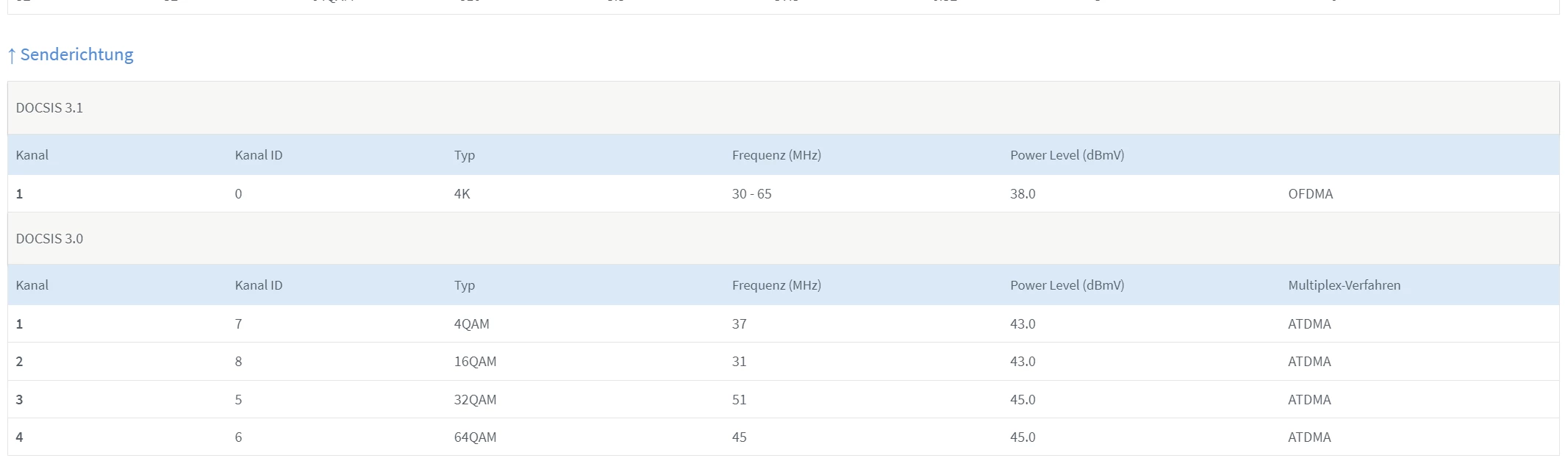Image resolution: width=1568 pixels, height=458 pixels.
Task: Select the 64QAM type cell
Action: click(x=475, y=437)
